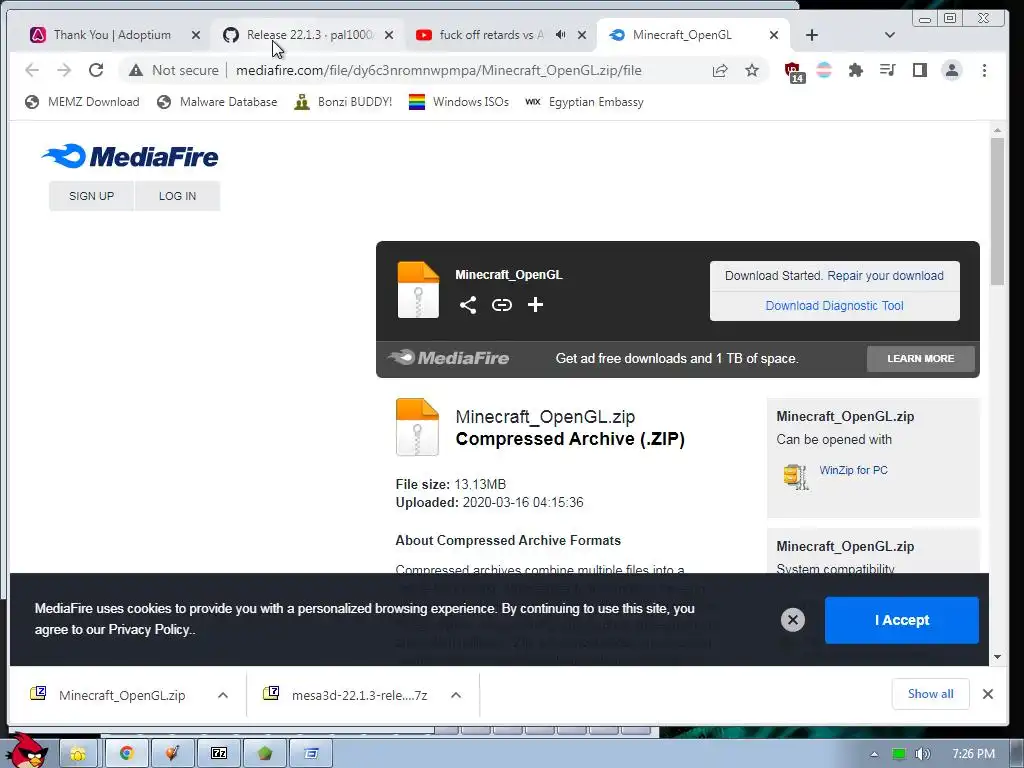Screen dimensions: 1024x768
Task: Click the volume speaker tray icon
Action: (922, 754)
